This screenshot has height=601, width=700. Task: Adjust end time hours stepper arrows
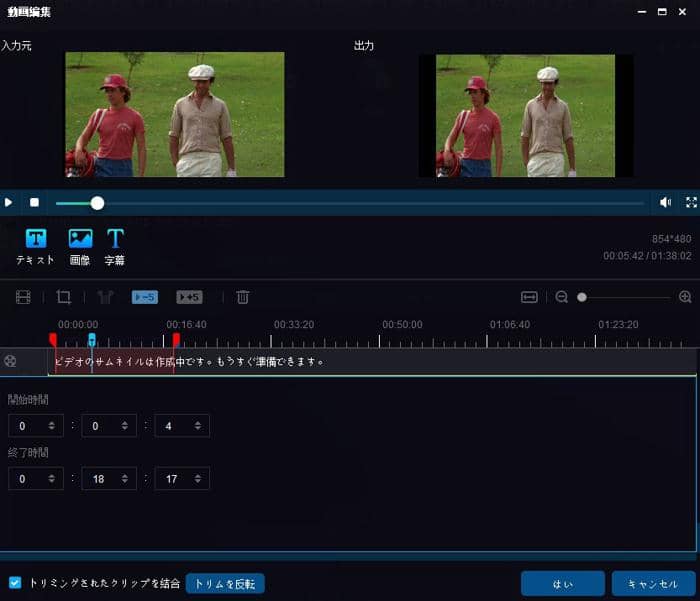coord(52,479)
